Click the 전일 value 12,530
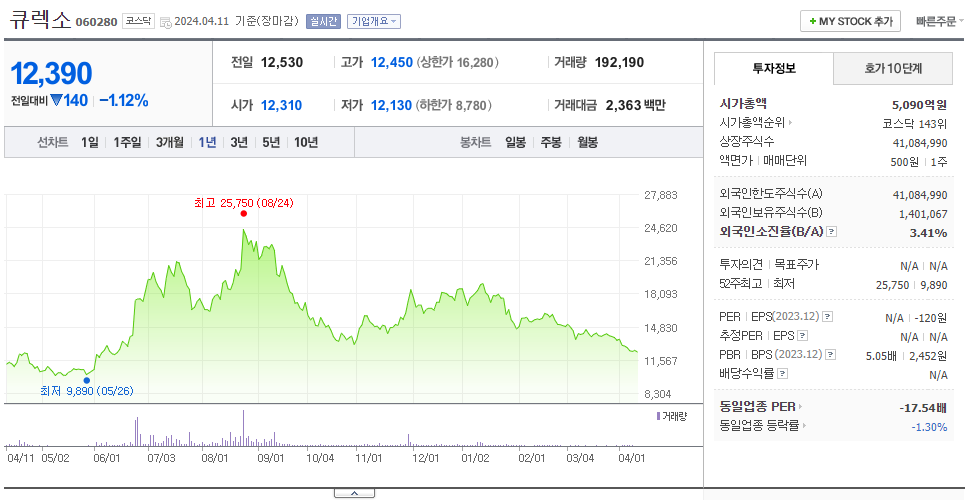Image resolution: width=968 pixels, height=500 pixels. 282,62
